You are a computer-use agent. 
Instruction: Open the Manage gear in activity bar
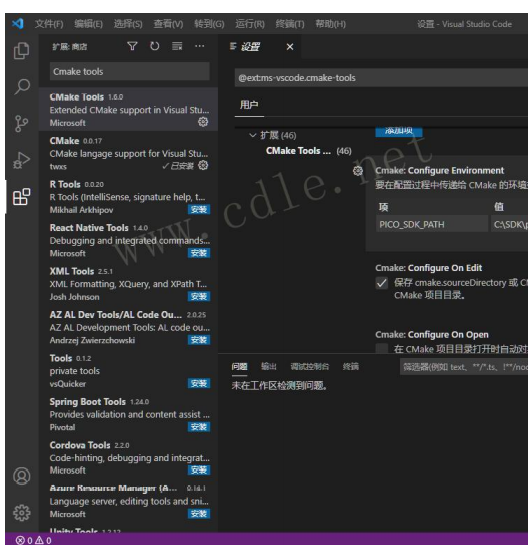22,513
